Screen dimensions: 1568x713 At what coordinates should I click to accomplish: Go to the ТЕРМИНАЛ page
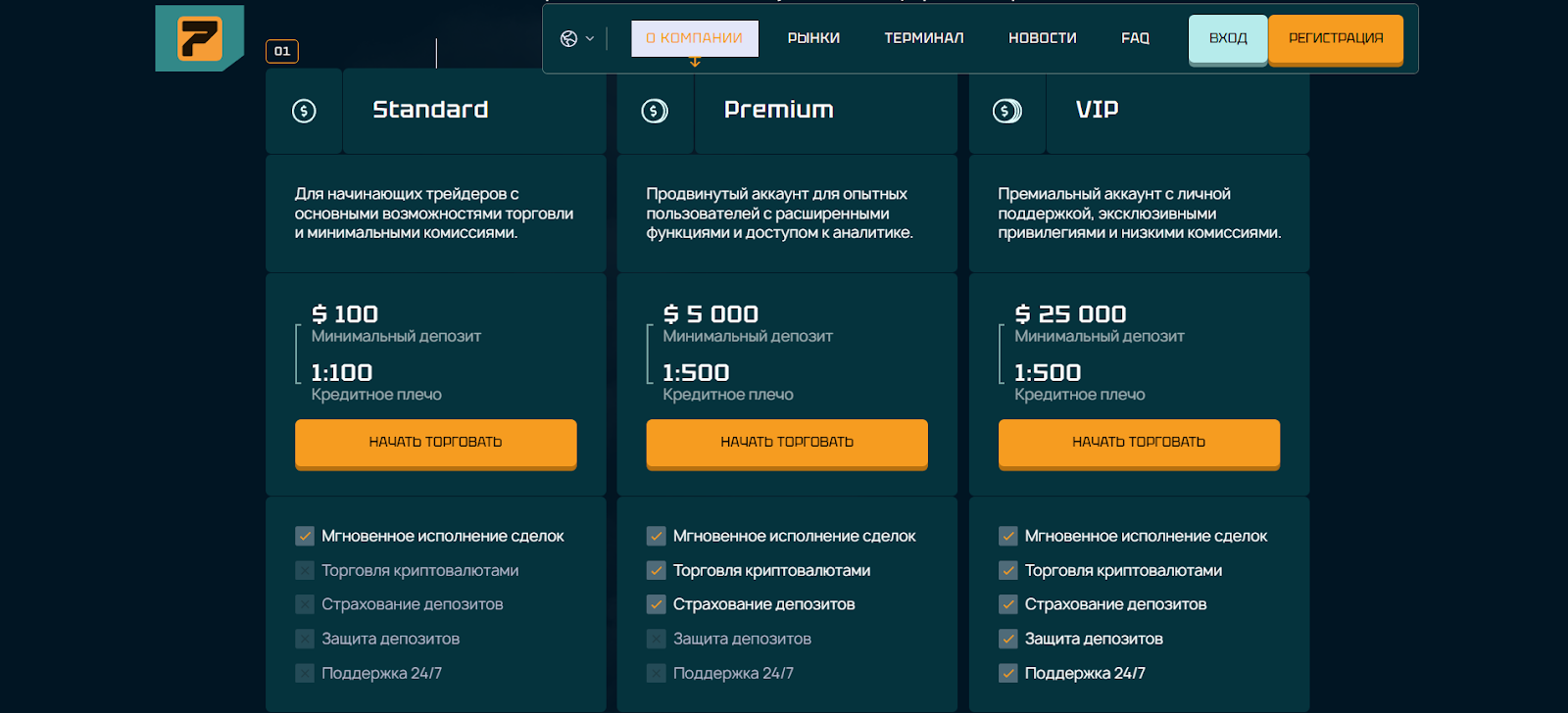tap(923, 38)
